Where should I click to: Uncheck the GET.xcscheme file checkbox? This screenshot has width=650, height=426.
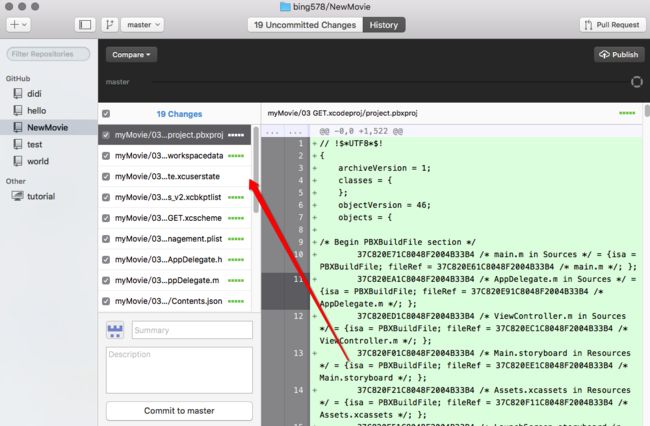pyautogui.click(x=106, y=218)
